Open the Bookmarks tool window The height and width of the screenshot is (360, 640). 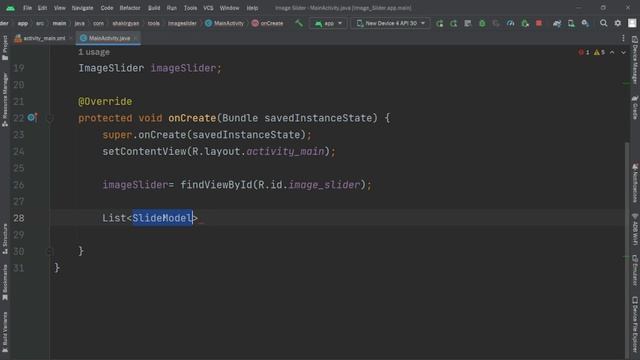click(5, 282)
